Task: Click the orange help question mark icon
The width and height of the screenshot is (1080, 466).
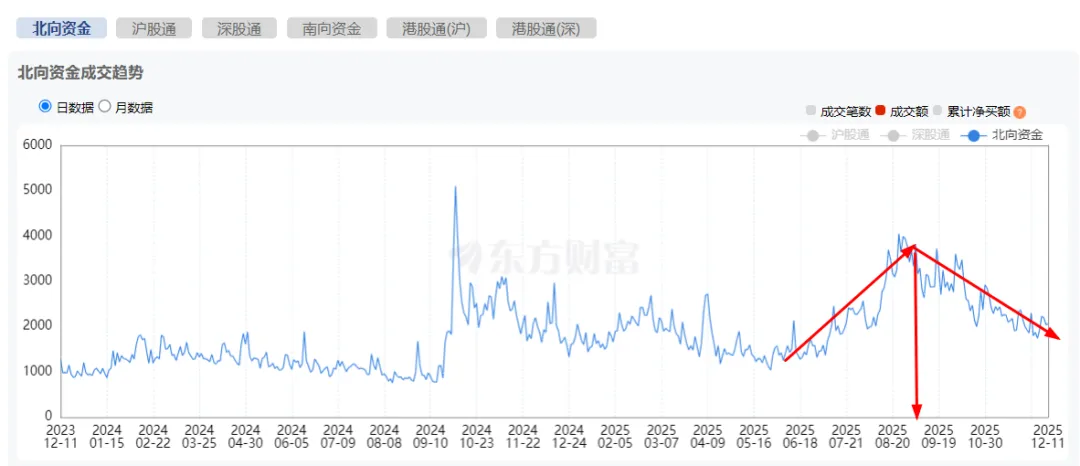Action: pyautogui.click(x=1020, y=112)
